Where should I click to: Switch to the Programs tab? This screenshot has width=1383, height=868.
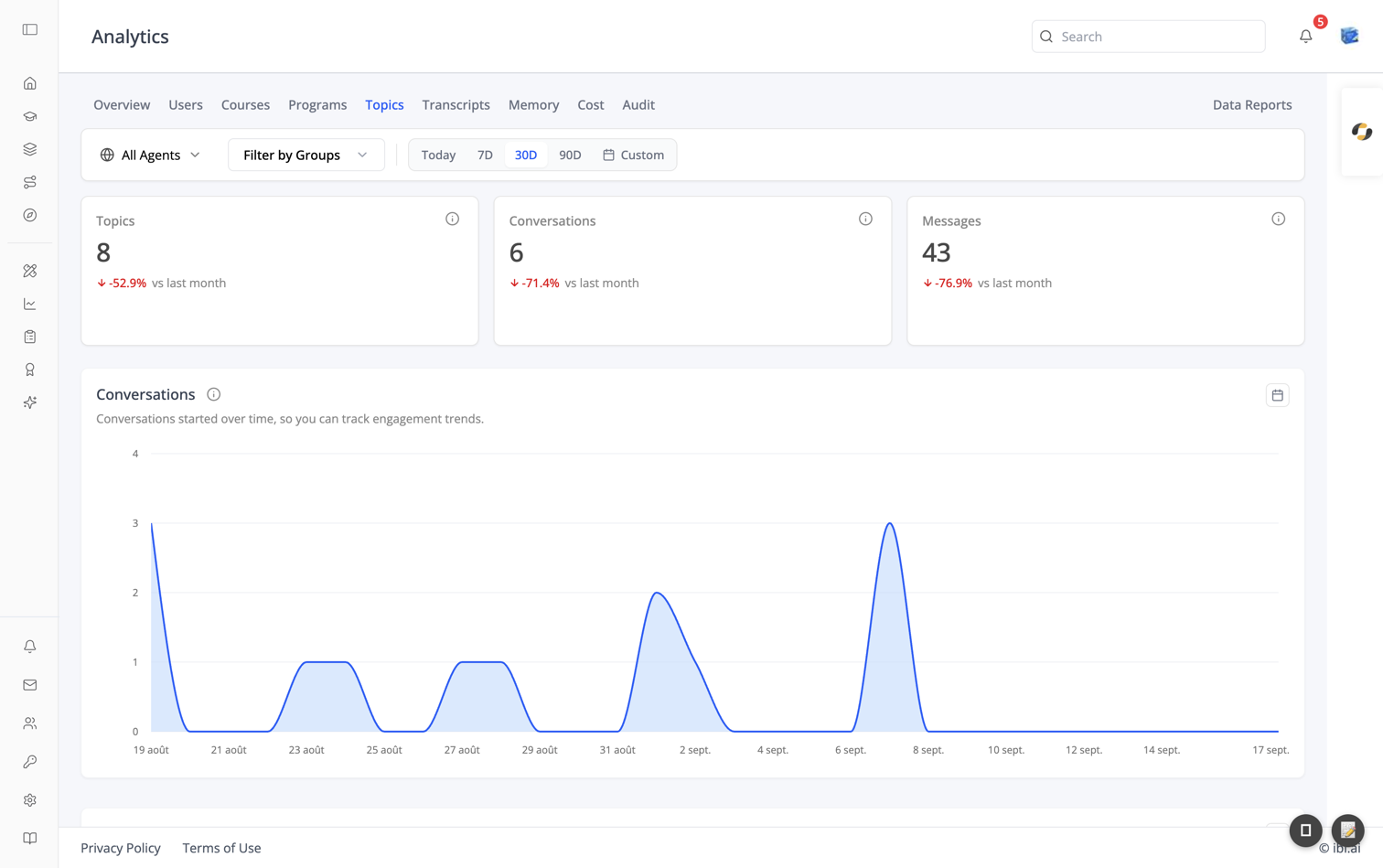(317, 104)
